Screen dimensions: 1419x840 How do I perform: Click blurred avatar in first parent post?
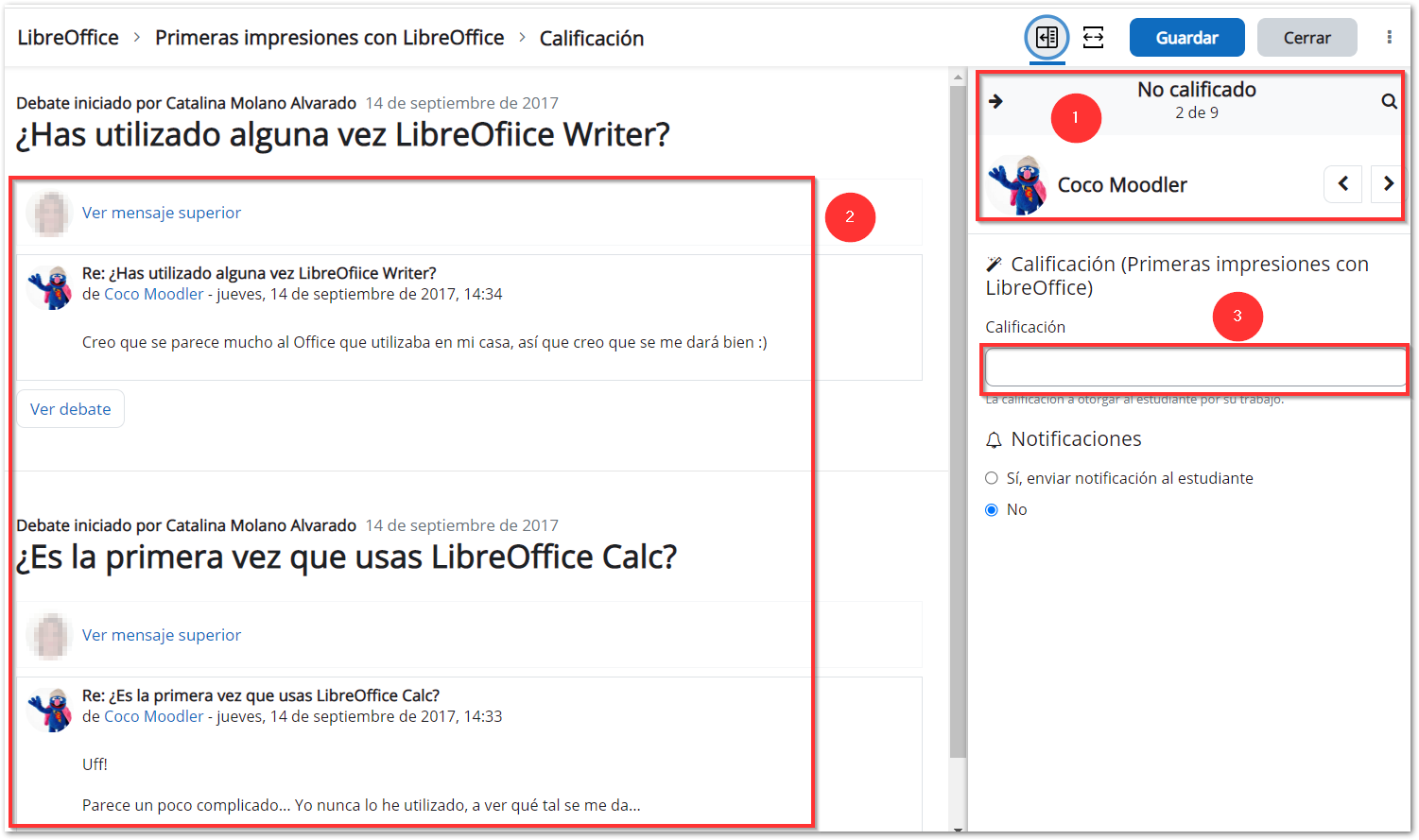pos(50,213)
